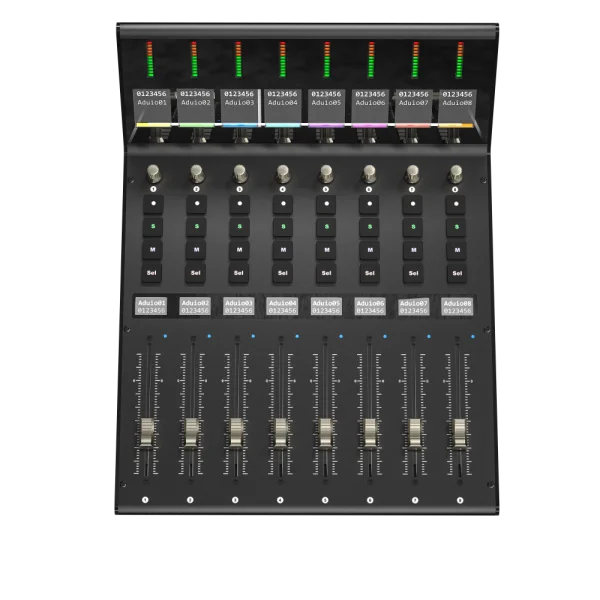600x600 pixels.
Task: Arm record button on channel 5
Action: (x=326, y=204)
